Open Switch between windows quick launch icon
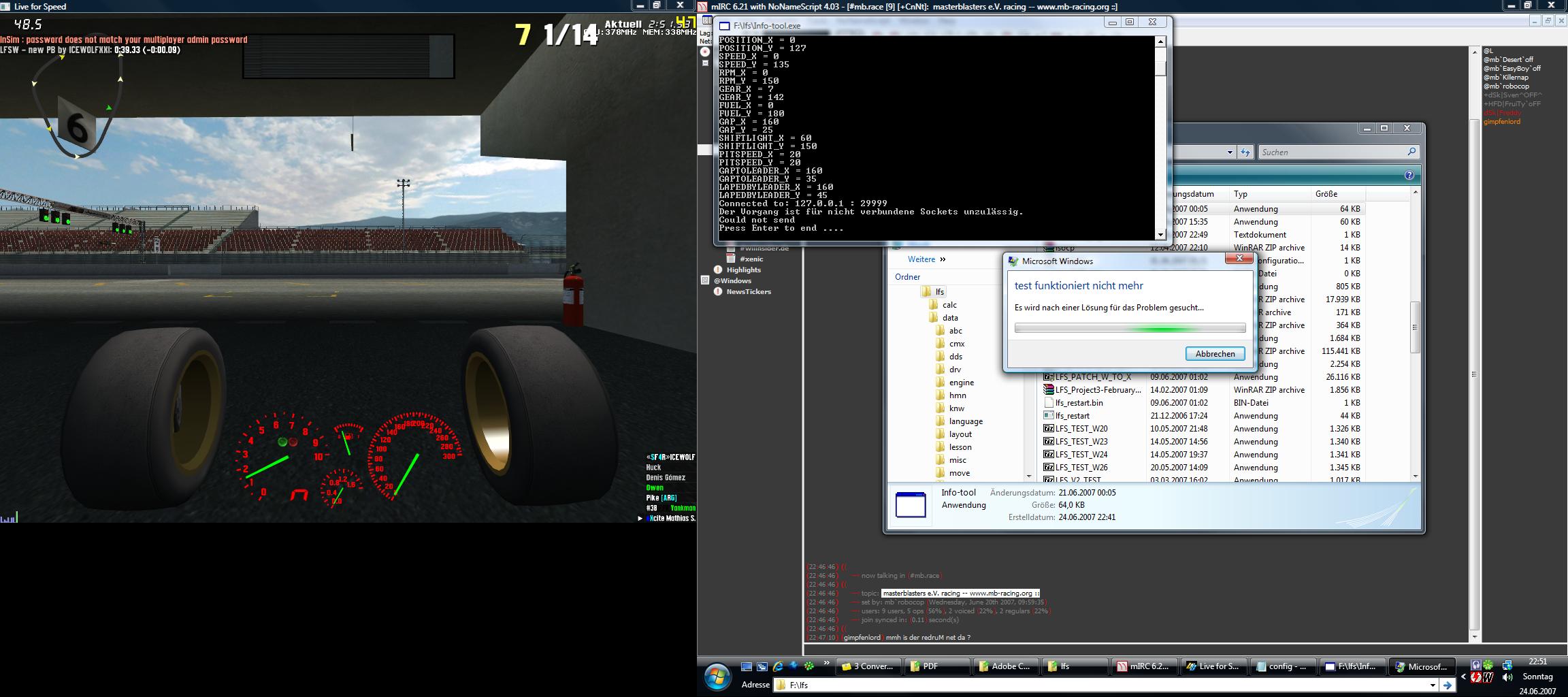Viewport: 1568px width, 697px height. tap(762, 666)
